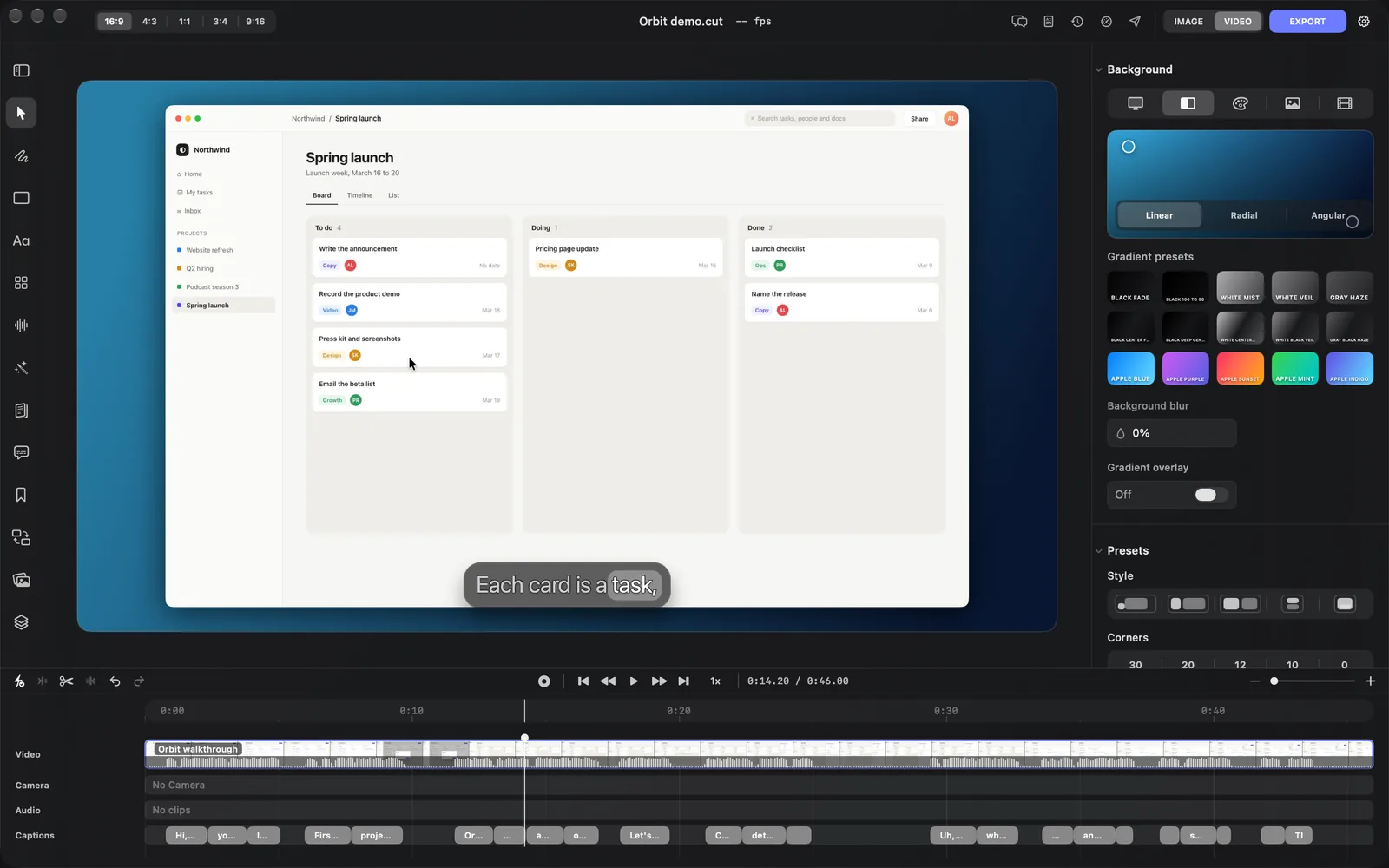Collapse the Background section
Image resolution: width=1389 pixels, height=868 pixels.
pos(1099,69)
